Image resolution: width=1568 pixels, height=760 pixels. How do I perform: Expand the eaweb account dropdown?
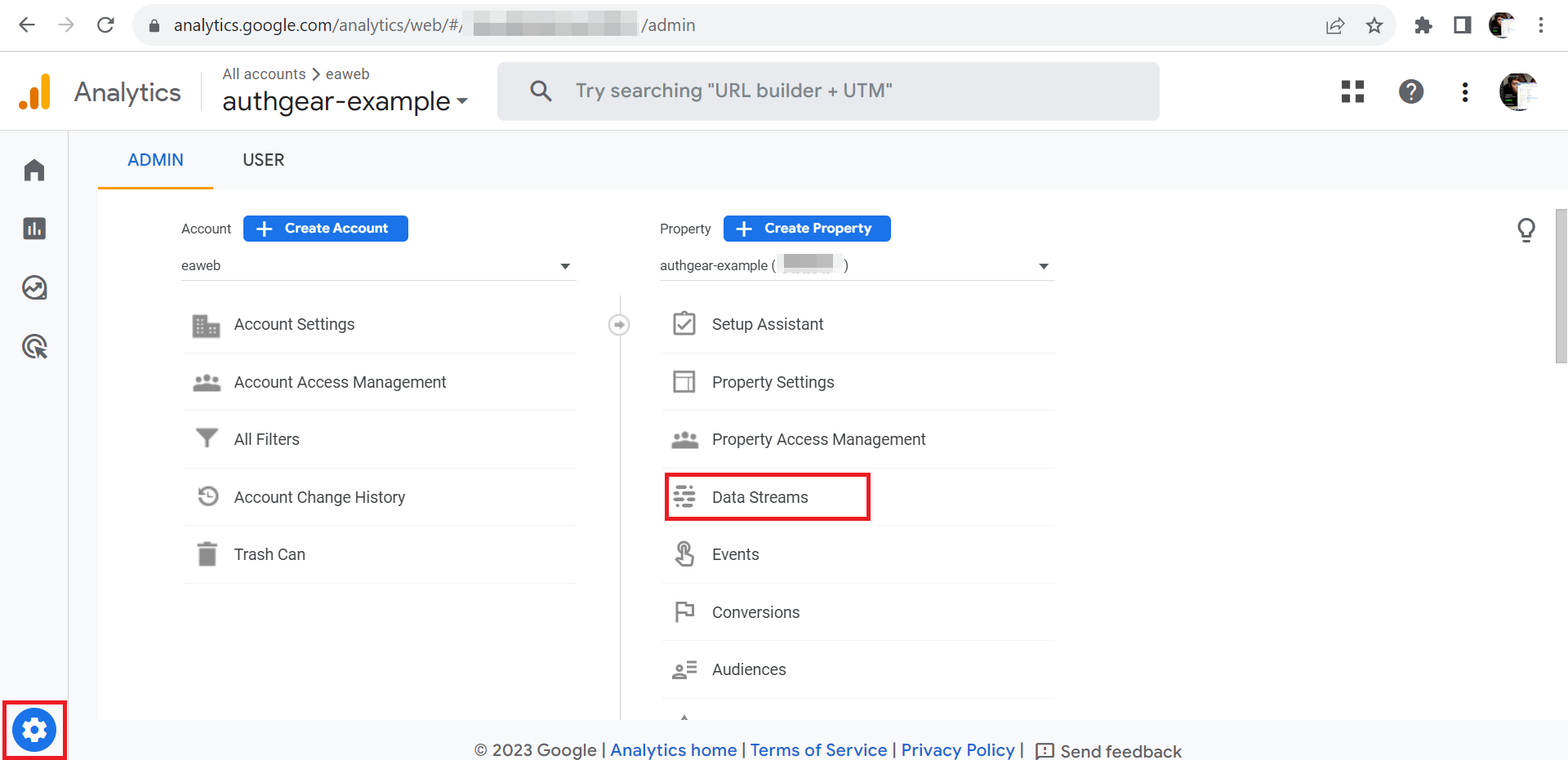(x=378, y=266)
